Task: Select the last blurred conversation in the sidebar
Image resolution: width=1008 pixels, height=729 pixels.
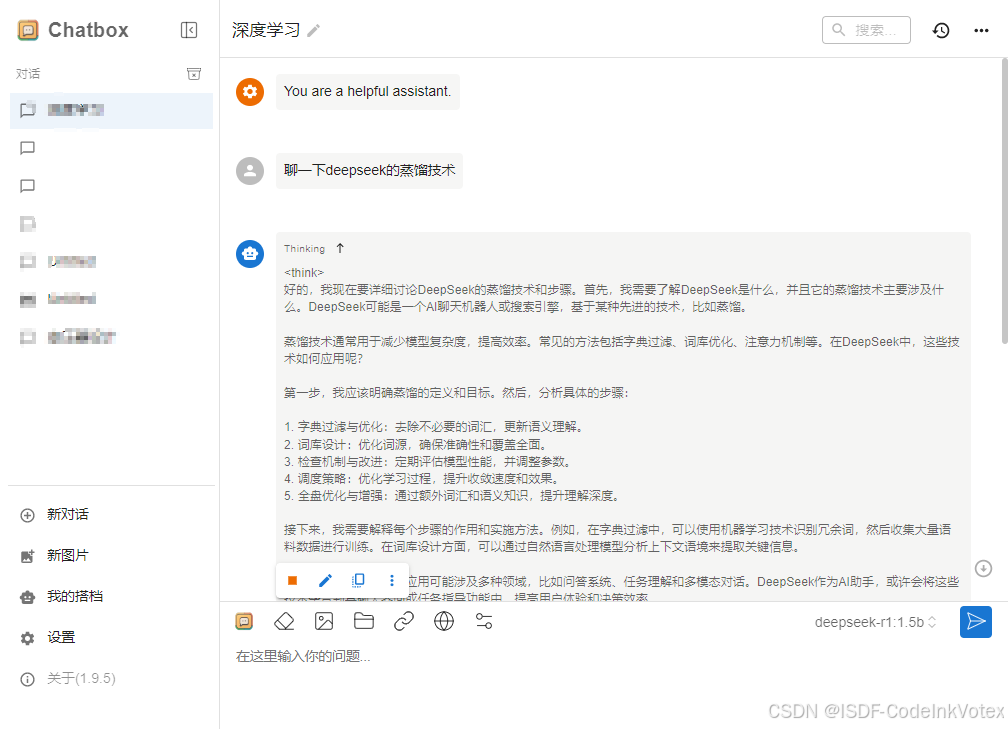Action: pyautogui.click(x=111, y=336)
